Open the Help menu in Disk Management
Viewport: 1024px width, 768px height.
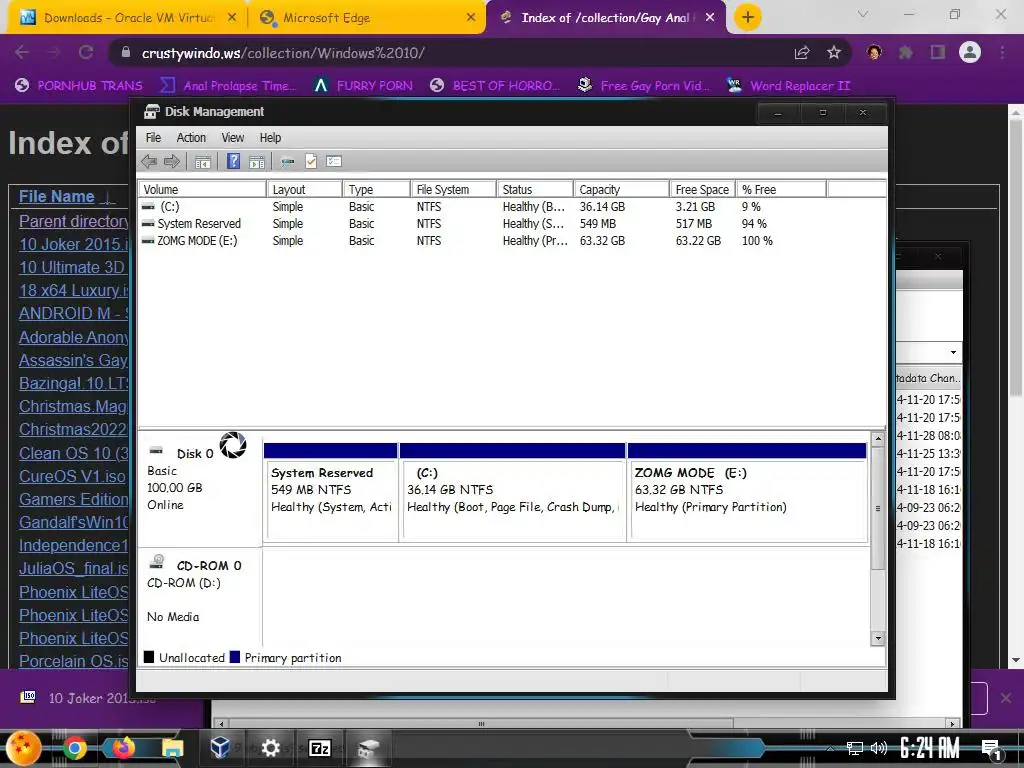(x=270, y=138)
